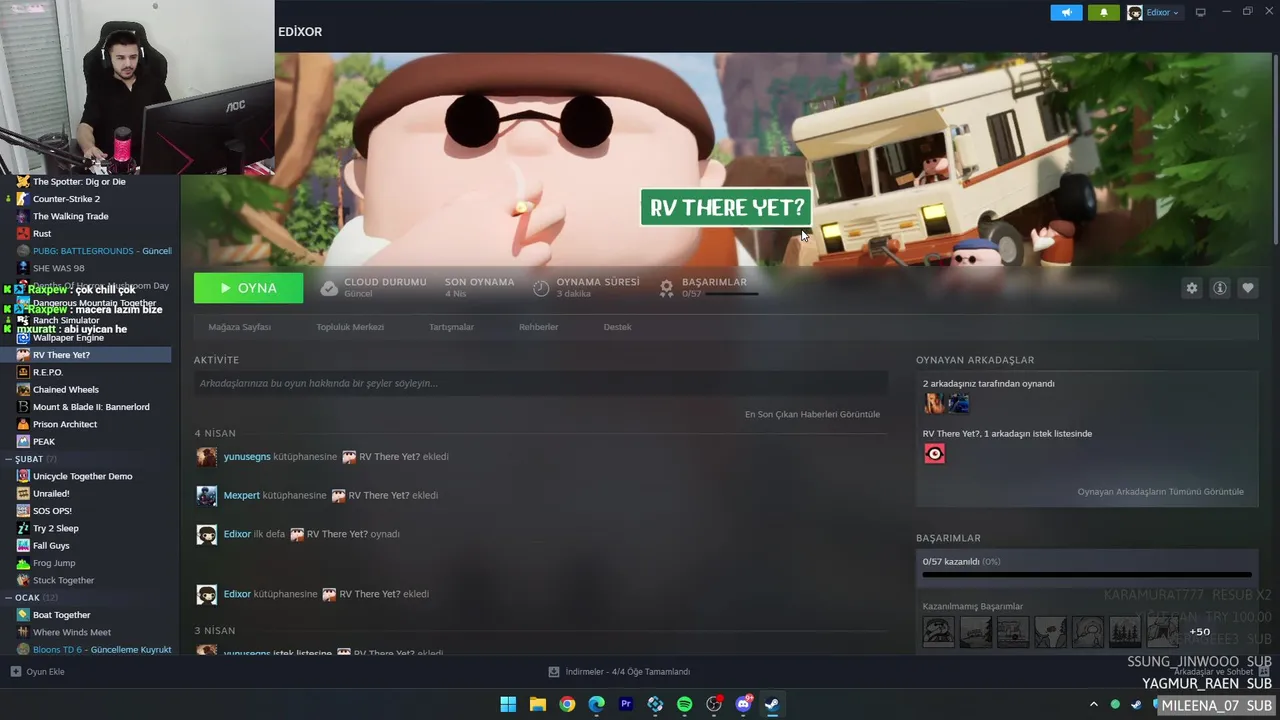The height and width of the screenshot is (720, 1280).
Task: Open game info icon
Action: pos(1220,288)
